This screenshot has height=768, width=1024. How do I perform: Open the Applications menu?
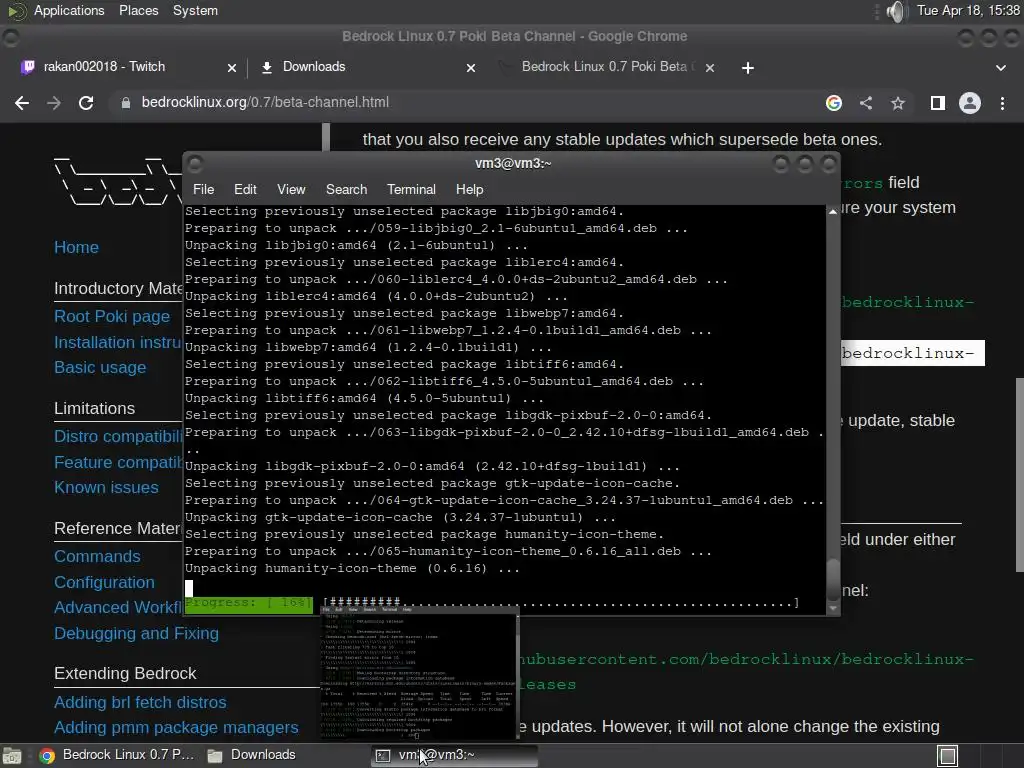[x=69, y=11]
